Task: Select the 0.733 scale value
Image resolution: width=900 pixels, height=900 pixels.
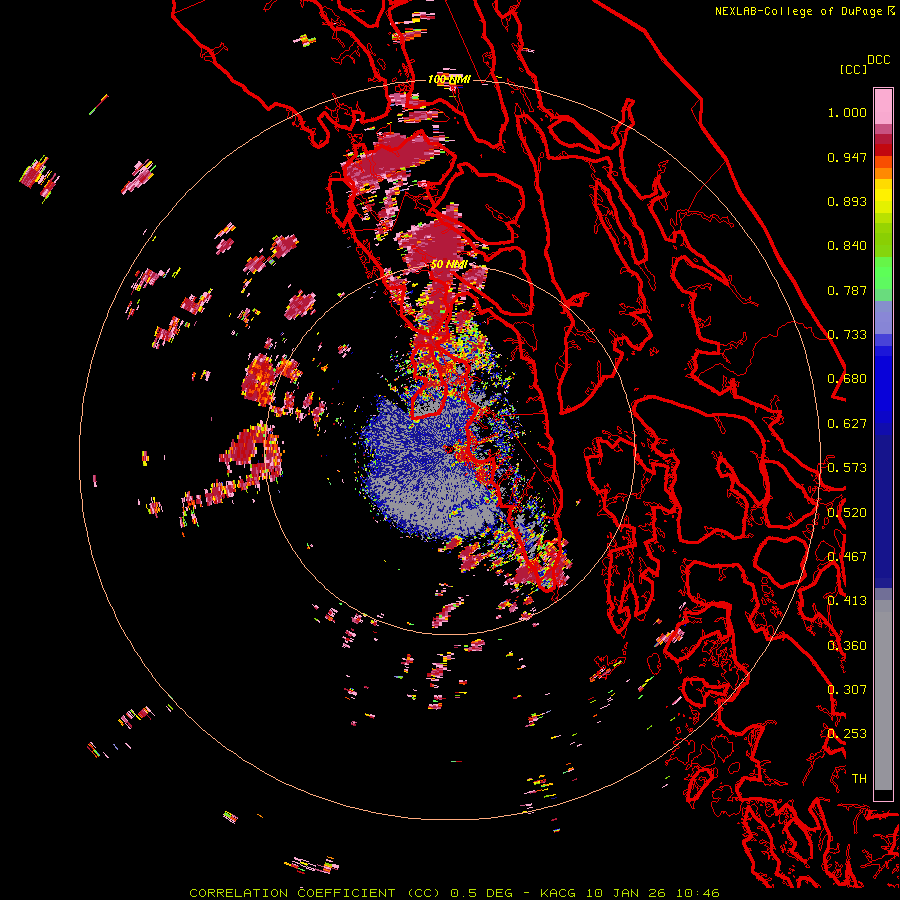Action: click(x=847, y=335)
